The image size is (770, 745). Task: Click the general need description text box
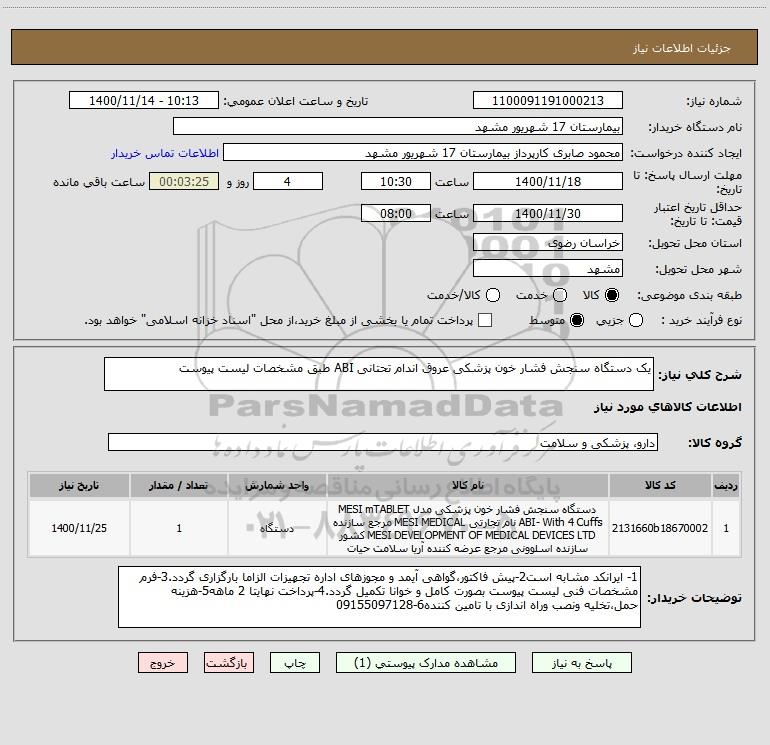click(x=379, y=374)
